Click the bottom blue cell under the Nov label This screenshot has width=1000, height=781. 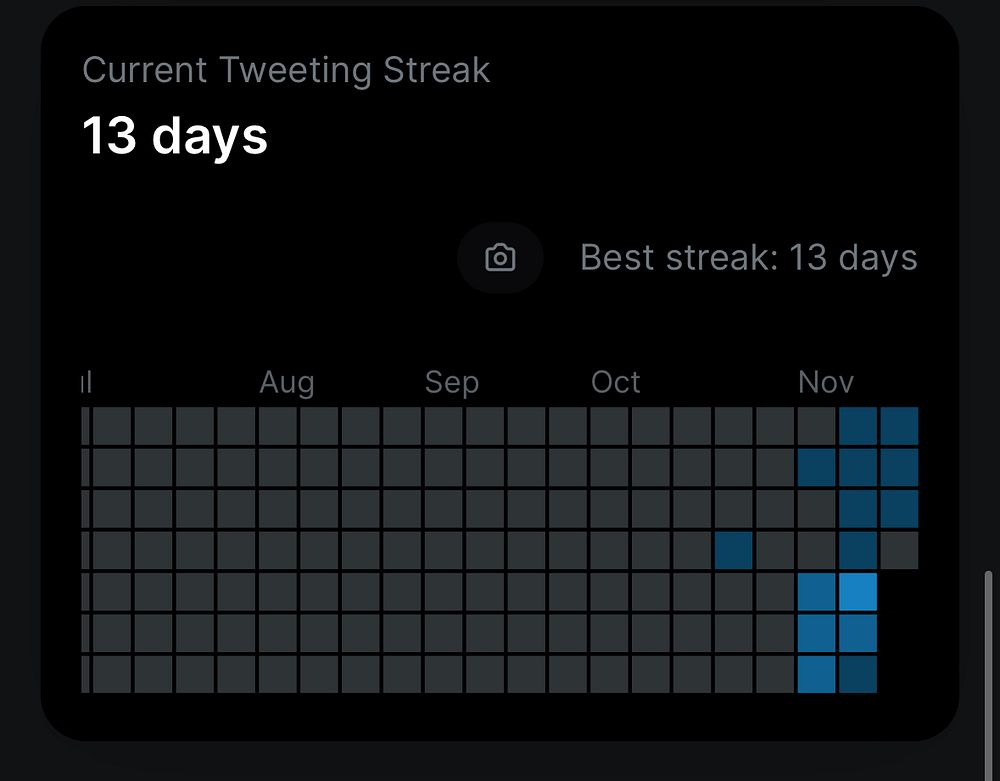(x=816, y=674)
